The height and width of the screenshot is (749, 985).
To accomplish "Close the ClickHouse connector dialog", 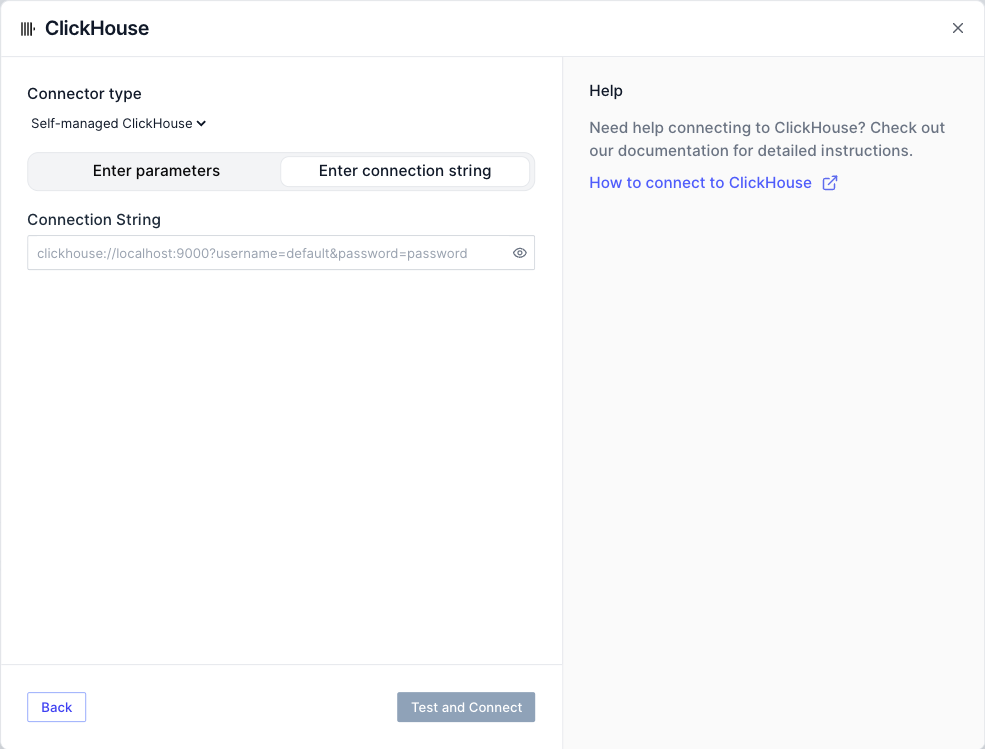I will coord(957,28).
